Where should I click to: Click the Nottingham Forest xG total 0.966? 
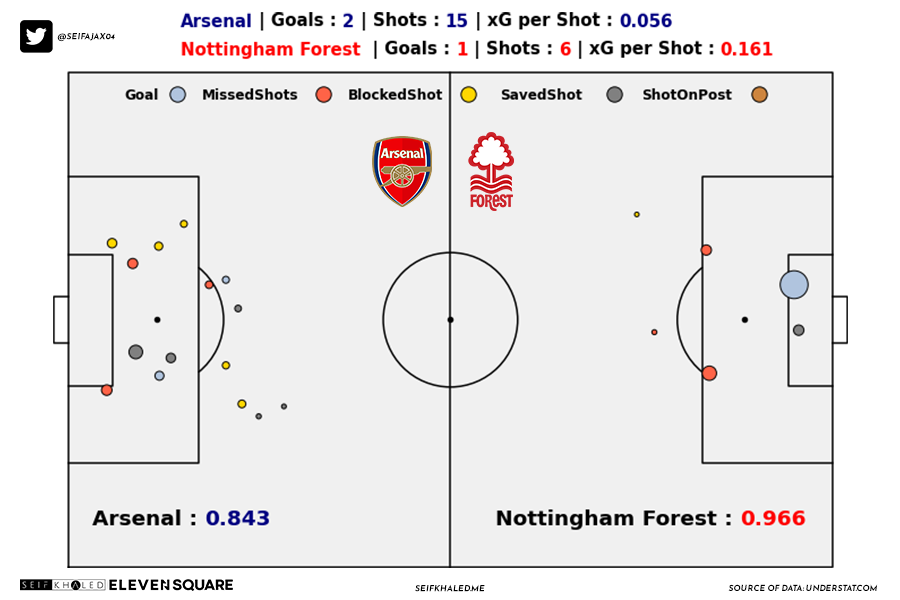click(773, 518)
